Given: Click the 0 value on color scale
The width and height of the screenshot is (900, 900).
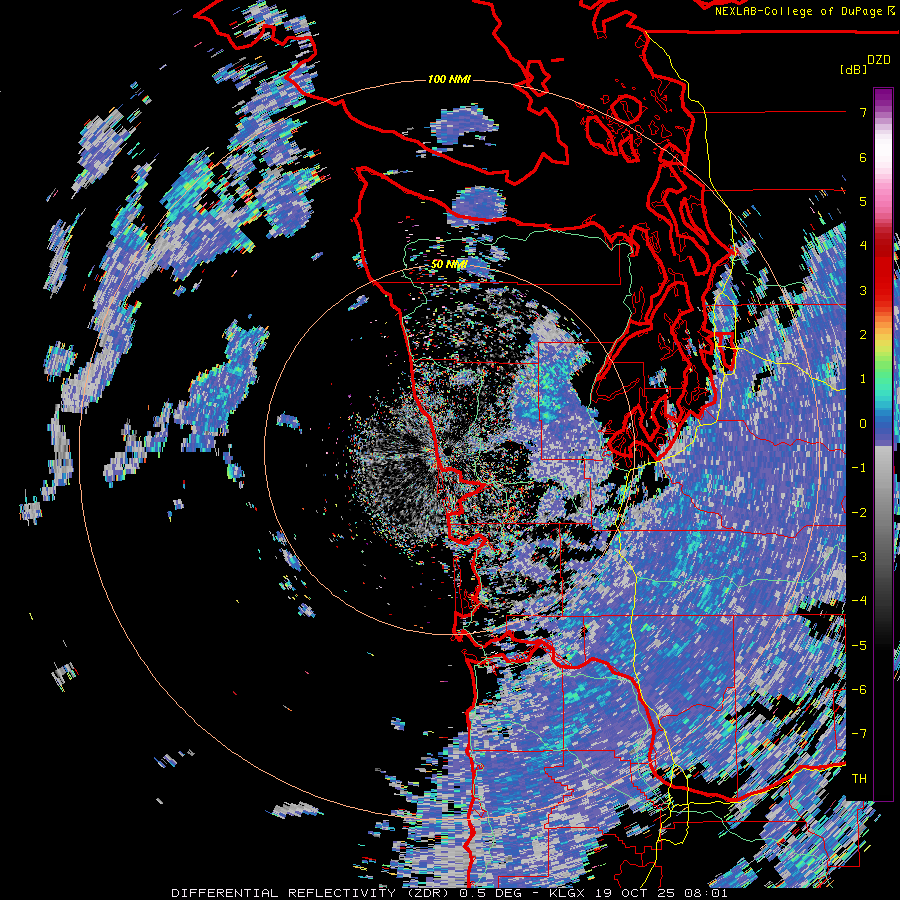Looking at the screenshot, I should (x=863, y=424).
